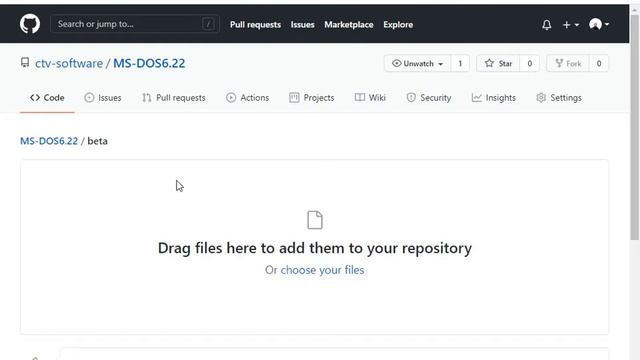Click the page vertical scrollbar
Screen dimensions: 640x360
coord(635,127)
